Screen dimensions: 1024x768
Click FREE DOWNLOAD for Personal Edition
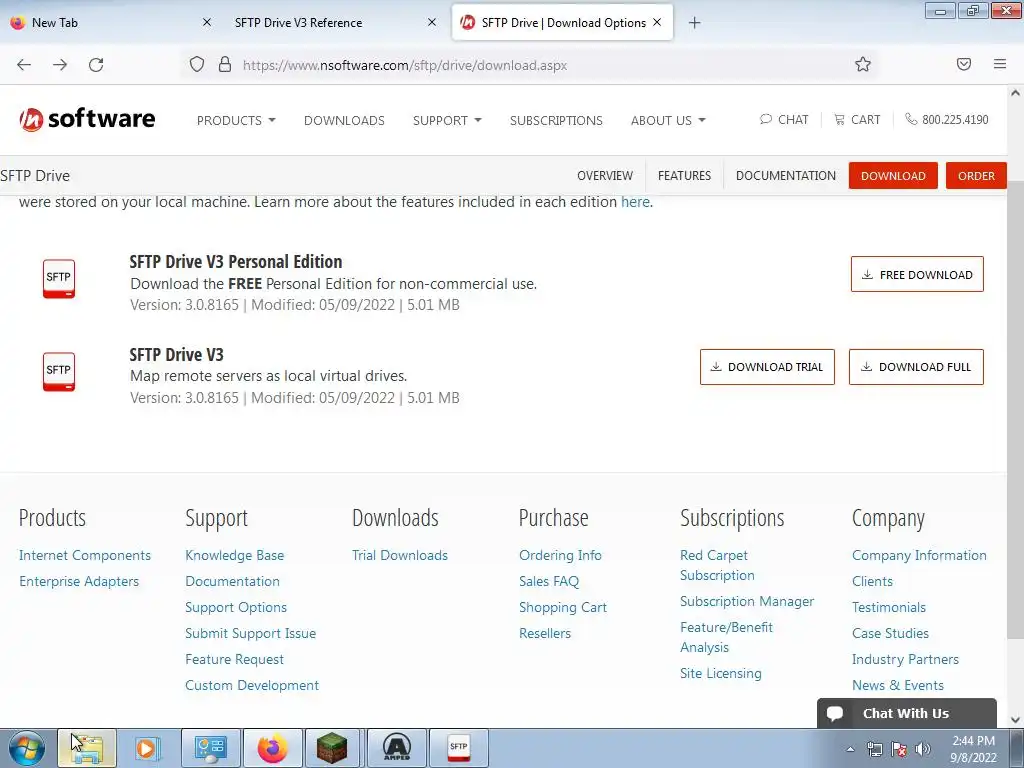[917, 274]
